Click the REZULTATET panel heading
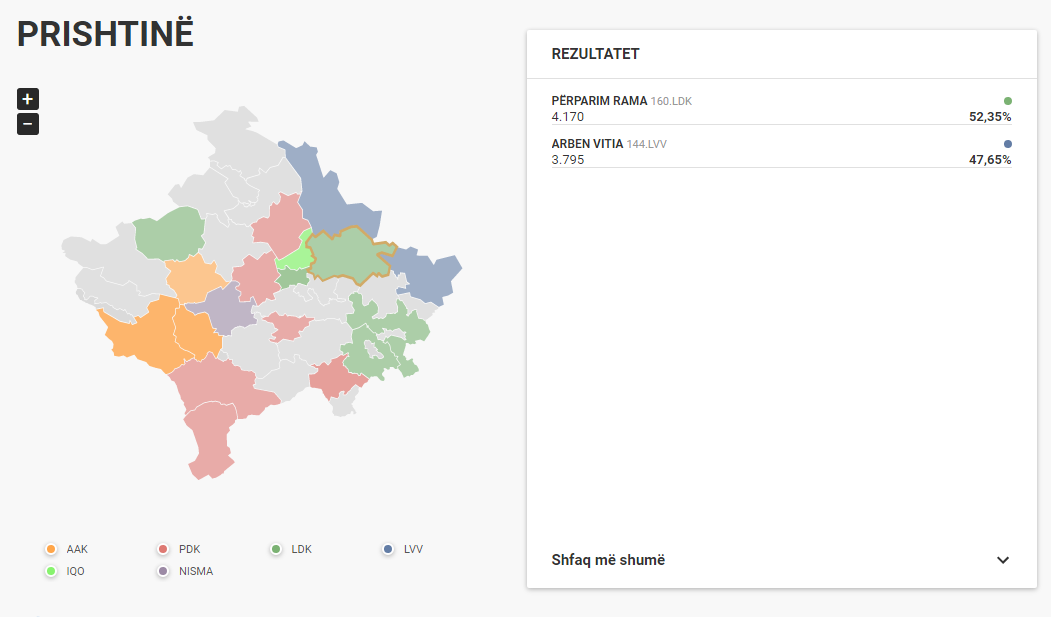Screen dimensions: 1051x617 (595, 54)
